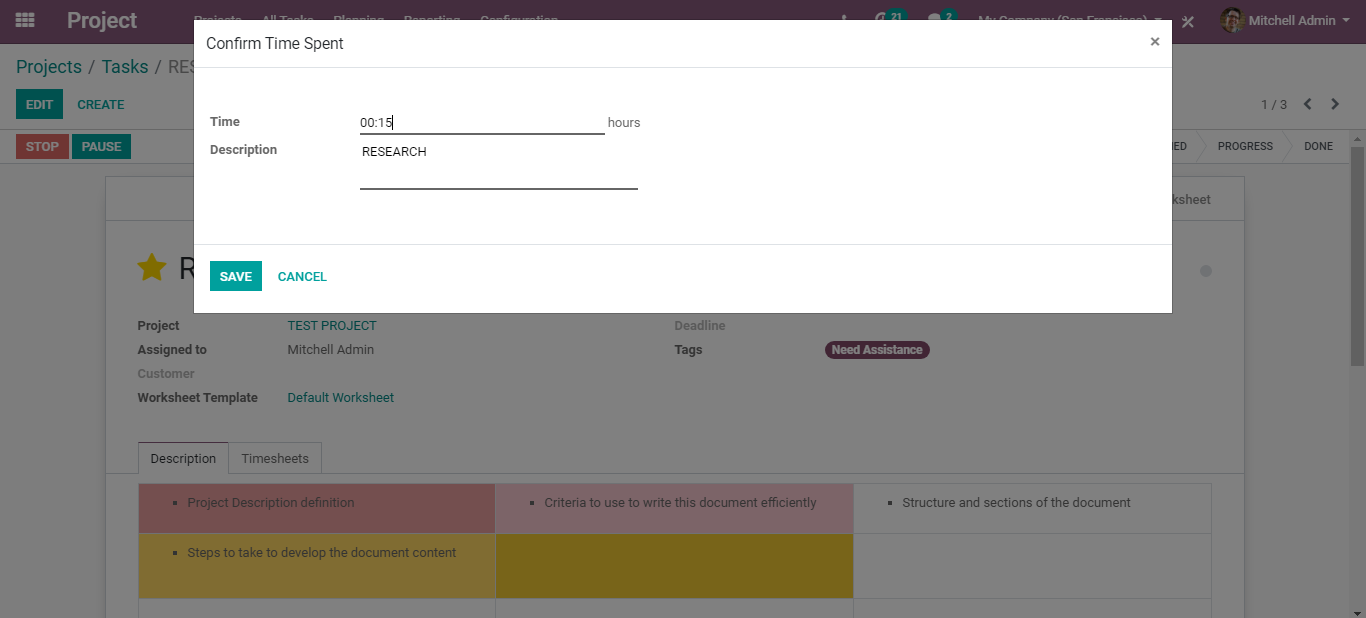
Task: Click the 'hours' unit label
Action: coord(624,123)
